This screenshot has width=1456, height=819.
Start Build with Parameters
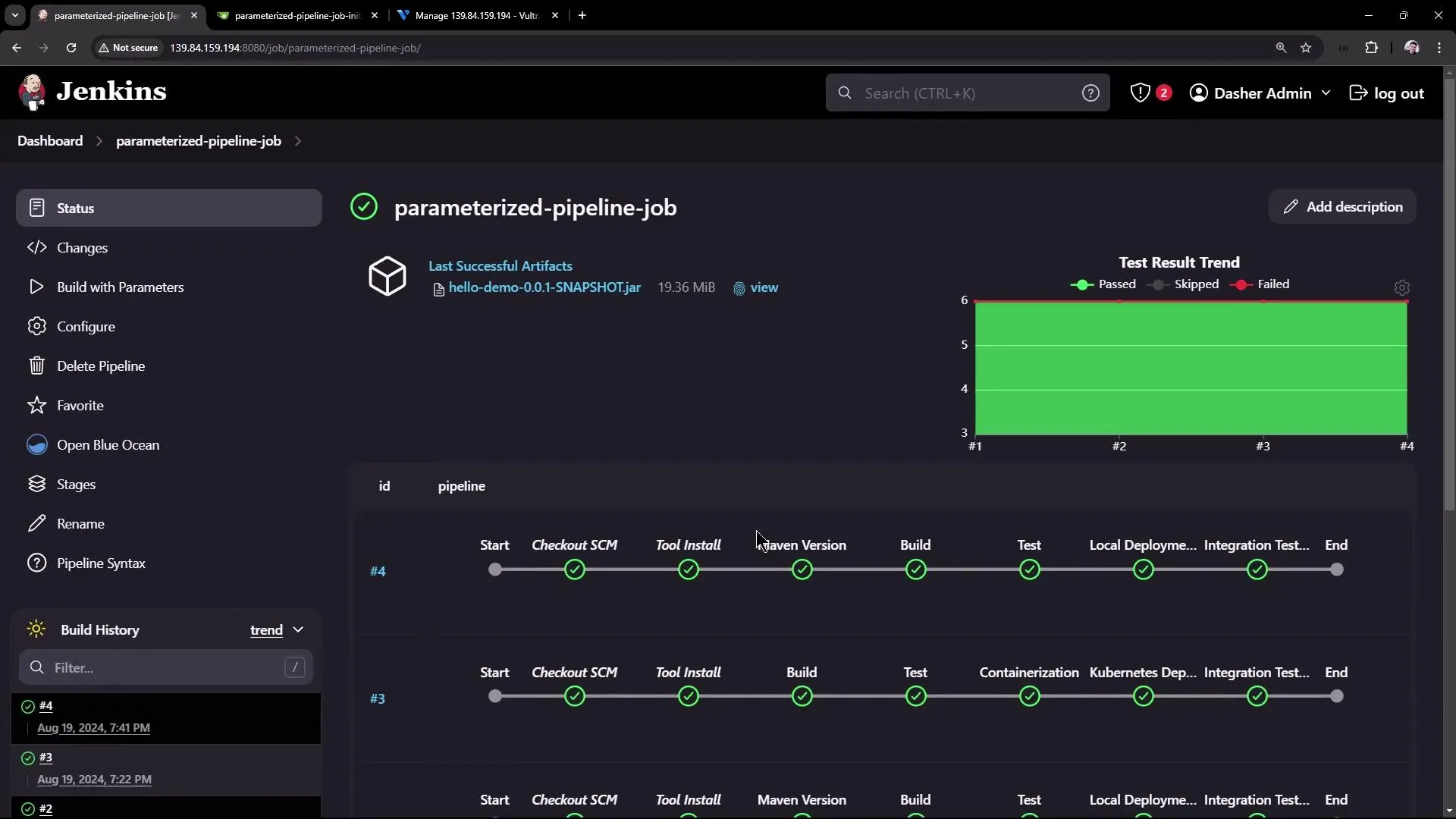pyautogui.click(x=121, y=287)
